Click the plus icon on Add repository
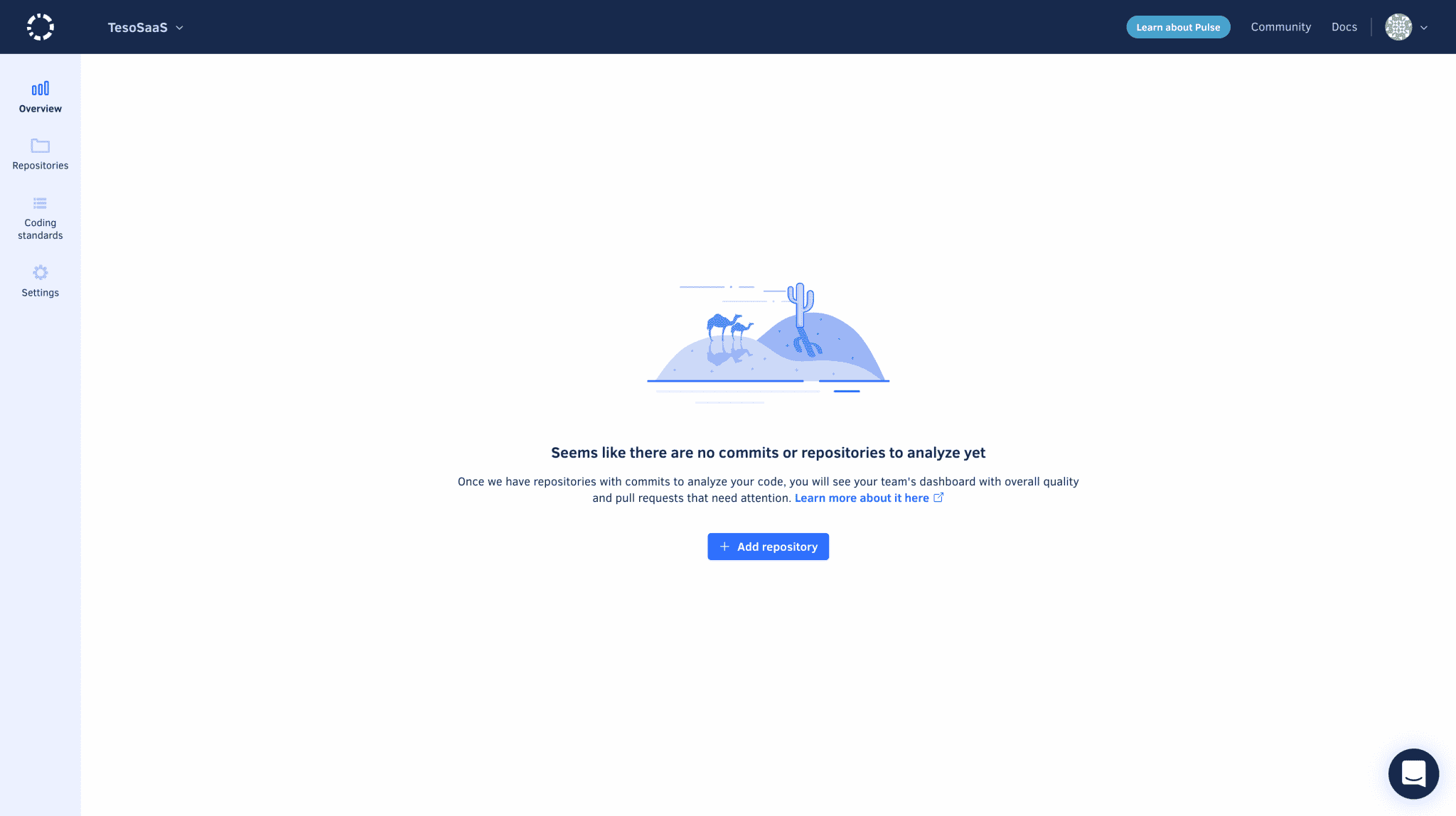Viewport: 1456px width, 816px height. click(x=724, y=546)
